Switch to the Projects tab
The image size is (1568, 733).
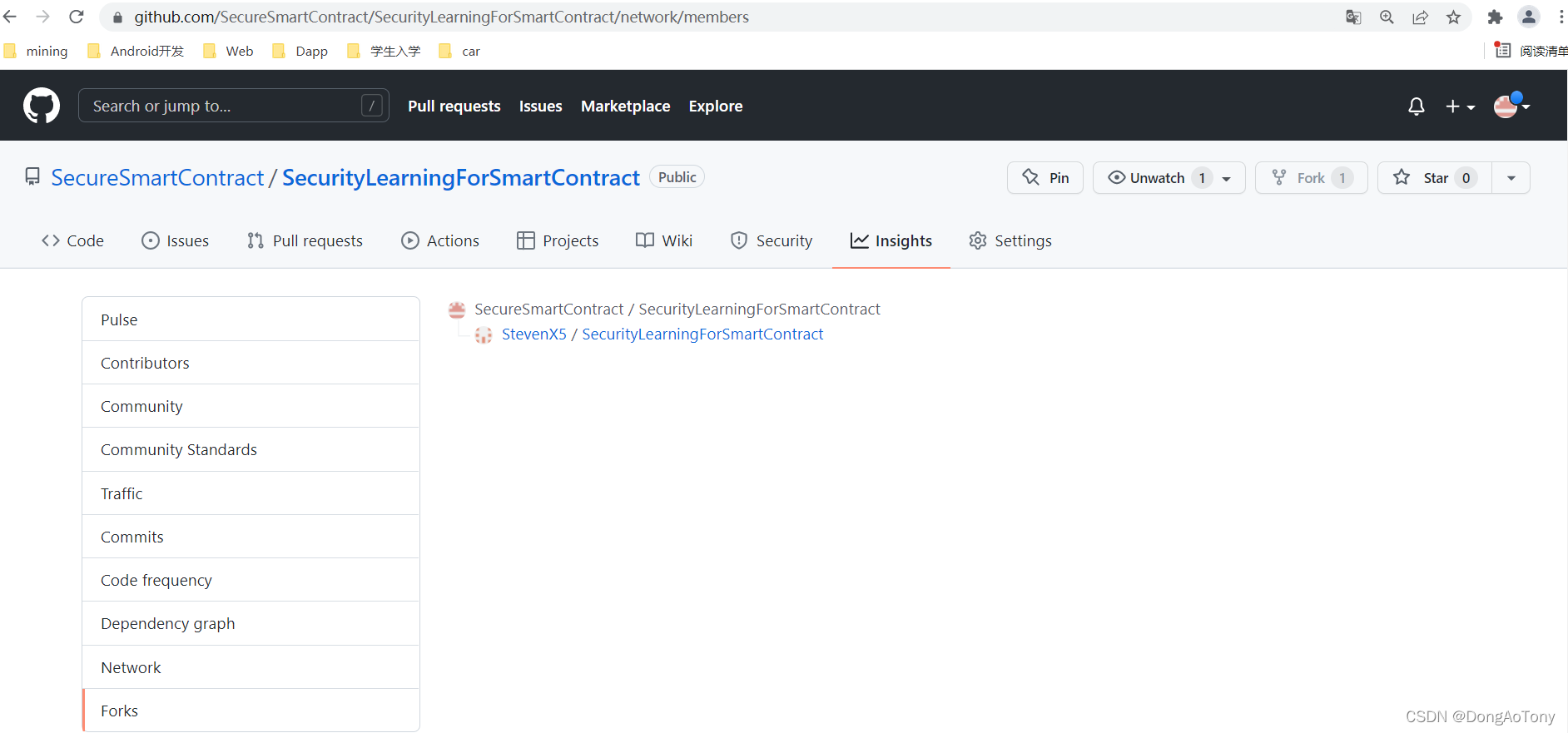[x=558, y=240]
